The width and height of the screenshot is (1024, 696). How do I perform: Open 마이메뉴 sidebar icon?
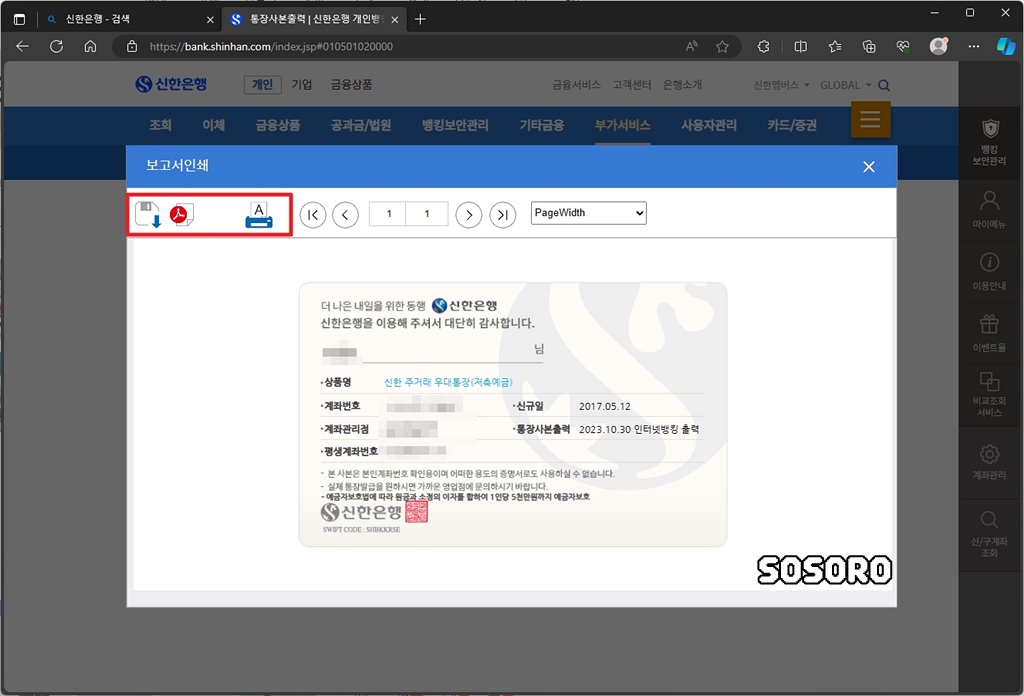point(989,209)
